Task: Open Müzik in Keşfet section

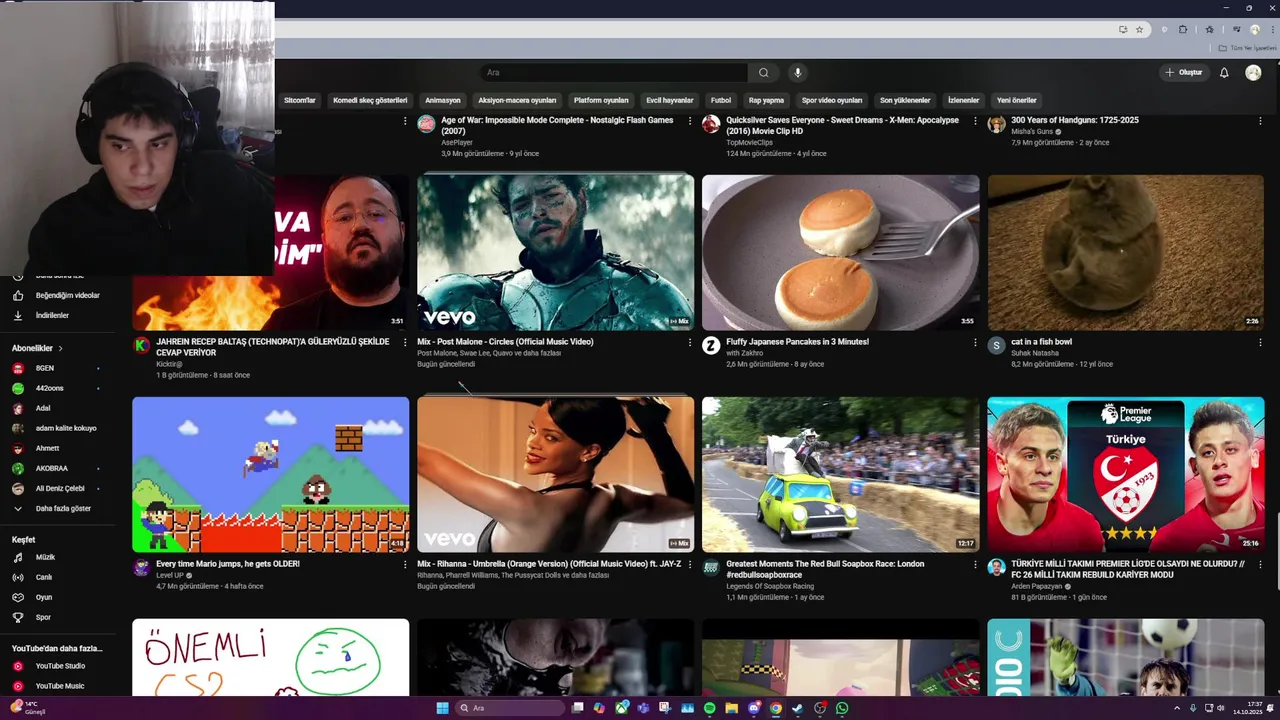Action: pyautogui.click(x=58, y=557)
